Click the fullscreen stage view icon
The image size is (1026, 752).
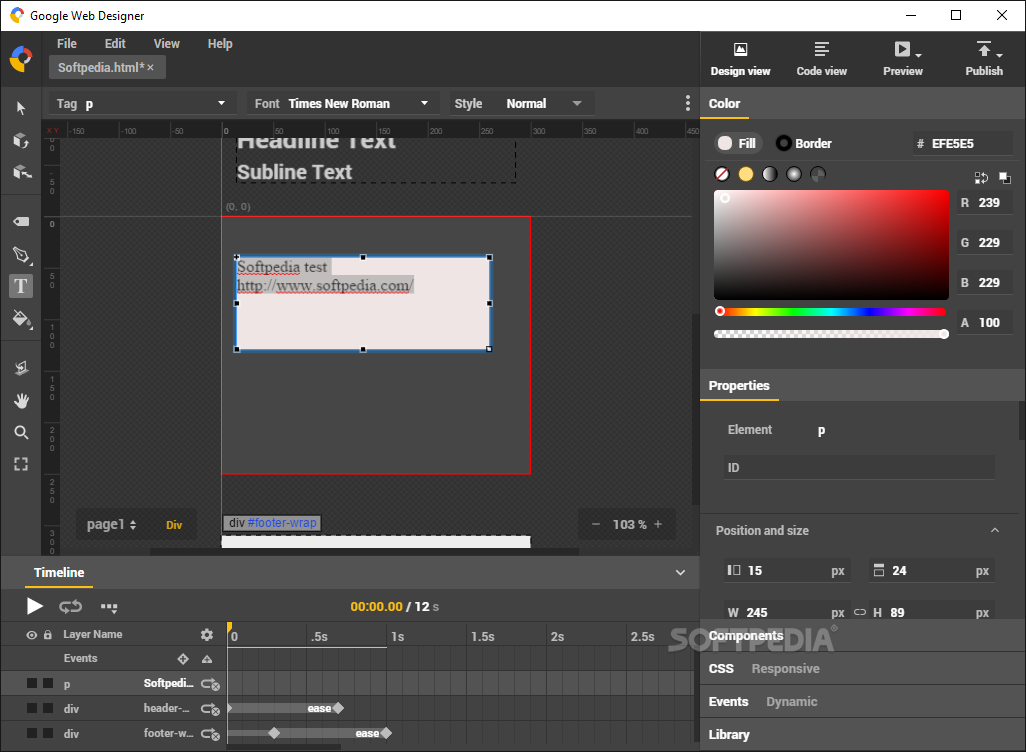(21, 464)
